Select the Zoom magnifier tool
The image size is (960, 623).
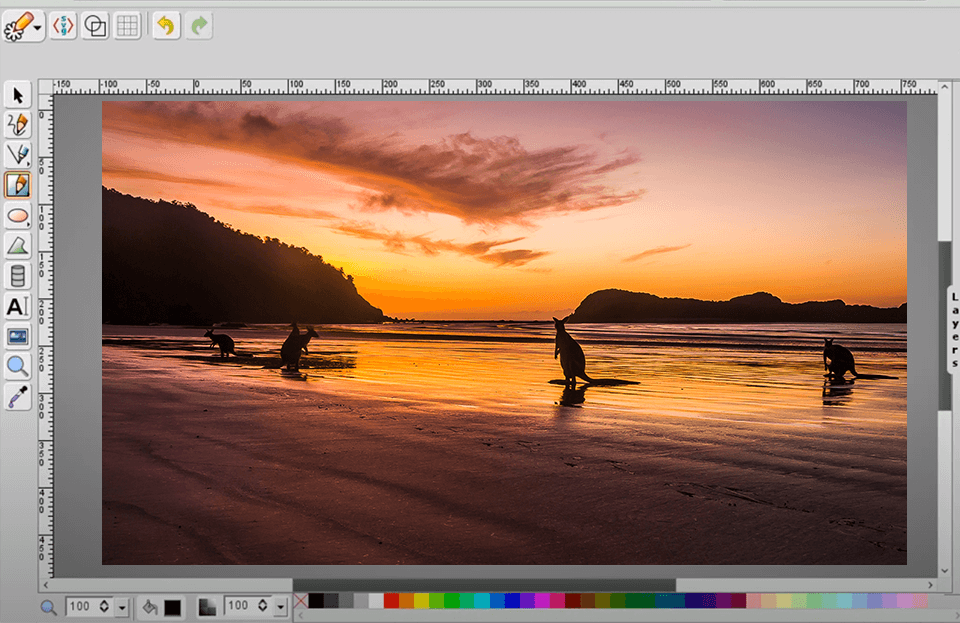[x=18, y=366]
